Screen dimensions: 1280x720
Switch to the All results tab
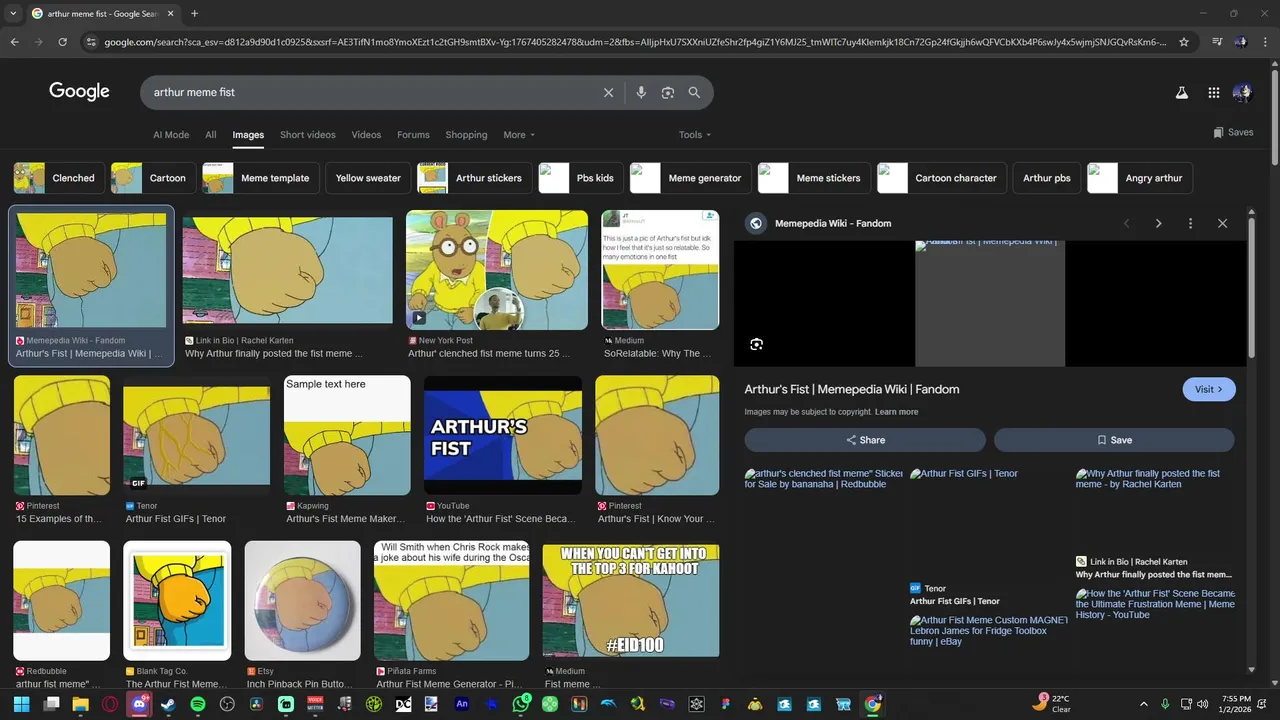pyautogui.click(x=211, y=135)
